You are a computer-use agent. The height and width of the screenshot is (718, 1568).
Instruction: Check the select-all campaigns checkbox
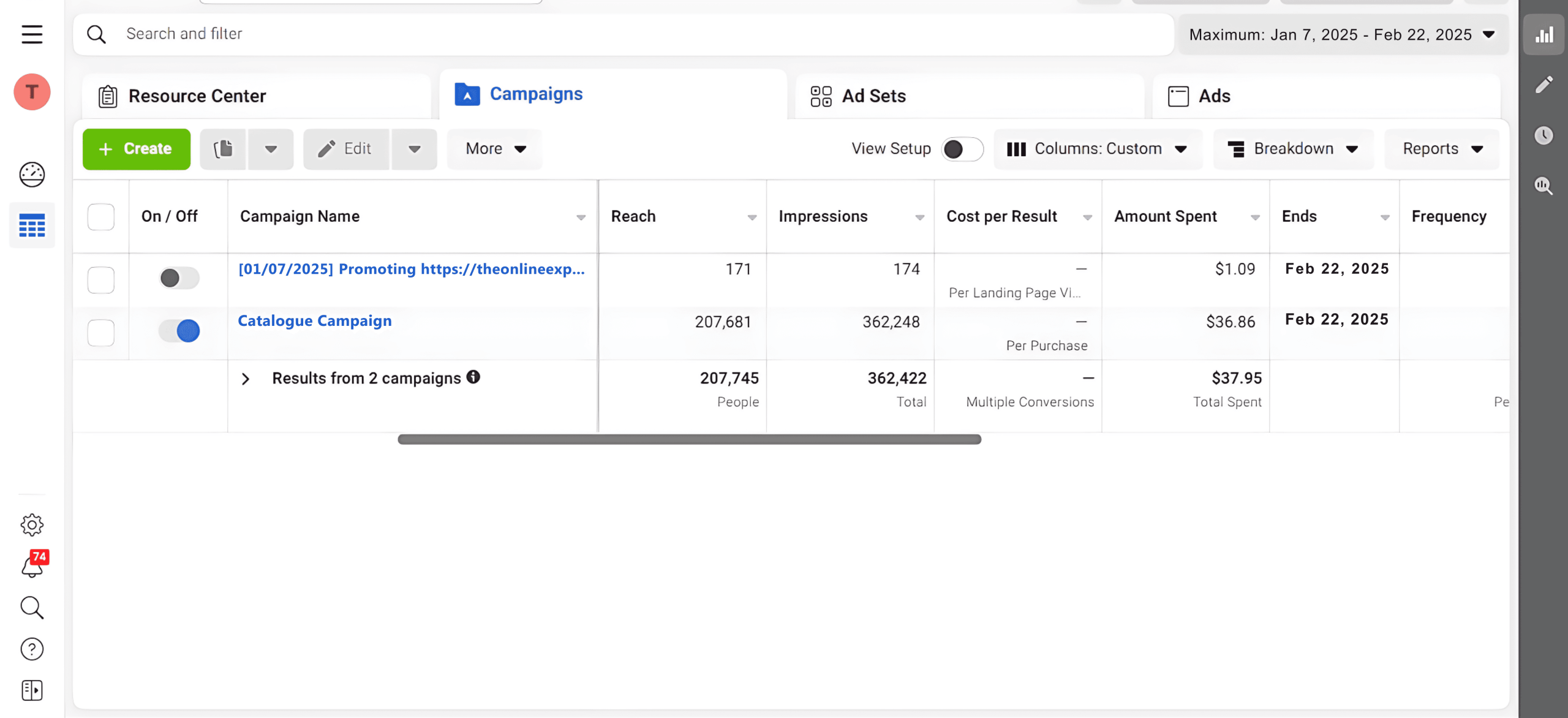(x=101, y=217)
